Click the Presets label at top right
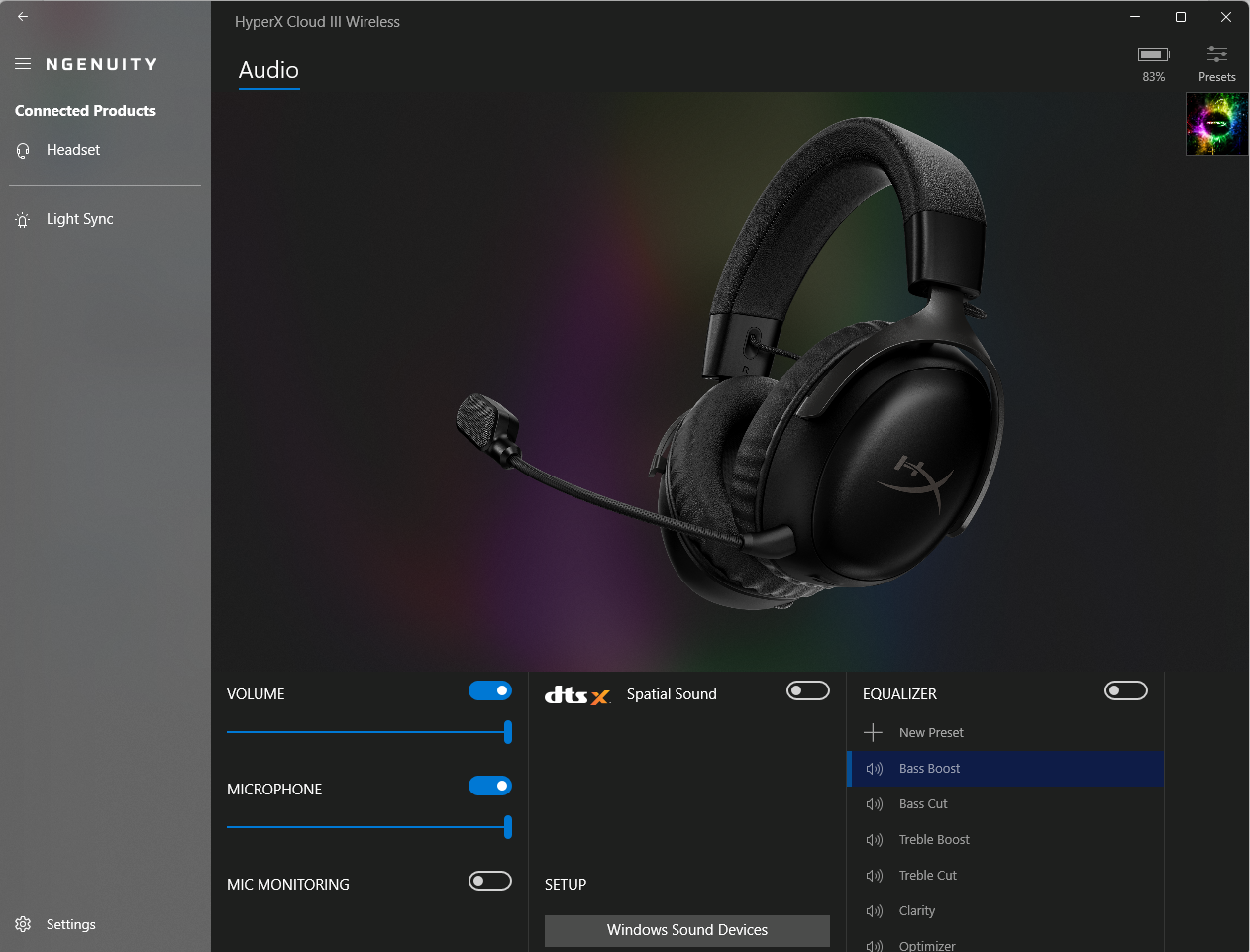 click(1217, 77)
